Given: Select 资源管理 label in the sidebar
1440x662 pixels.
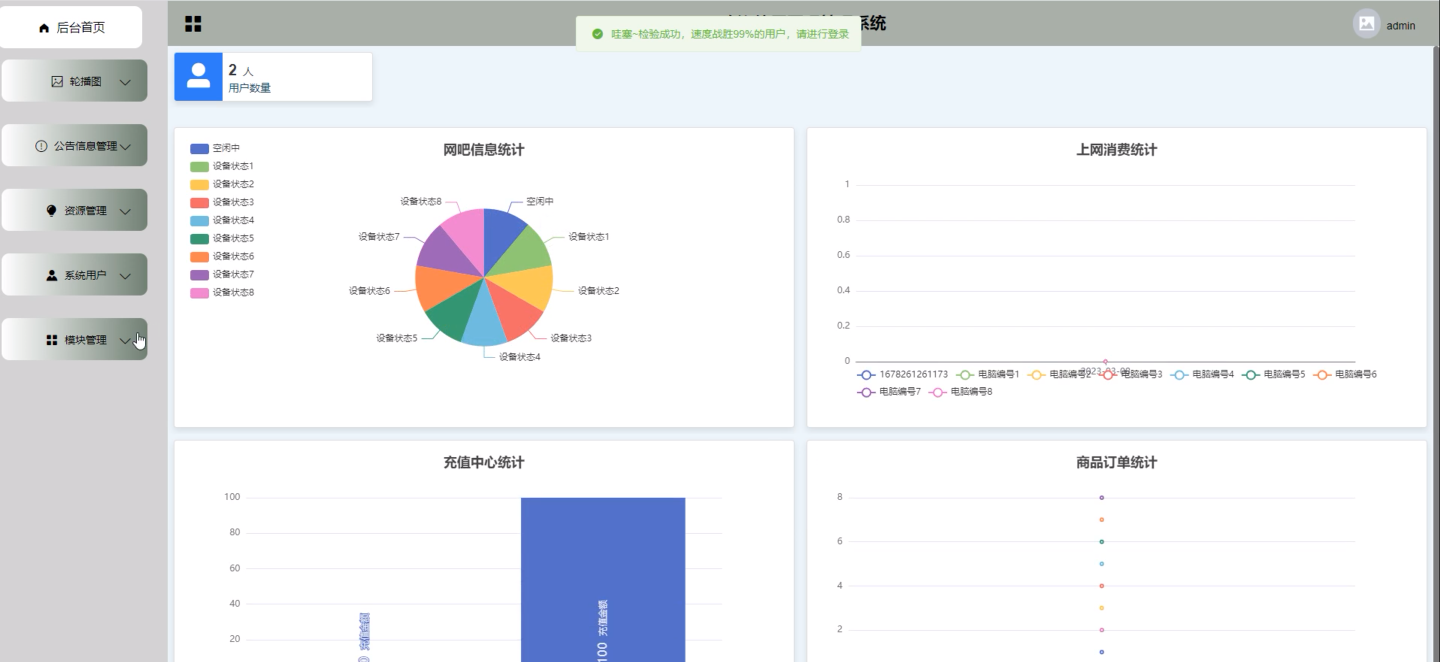Looking at the screenshot, I should 86,211.
